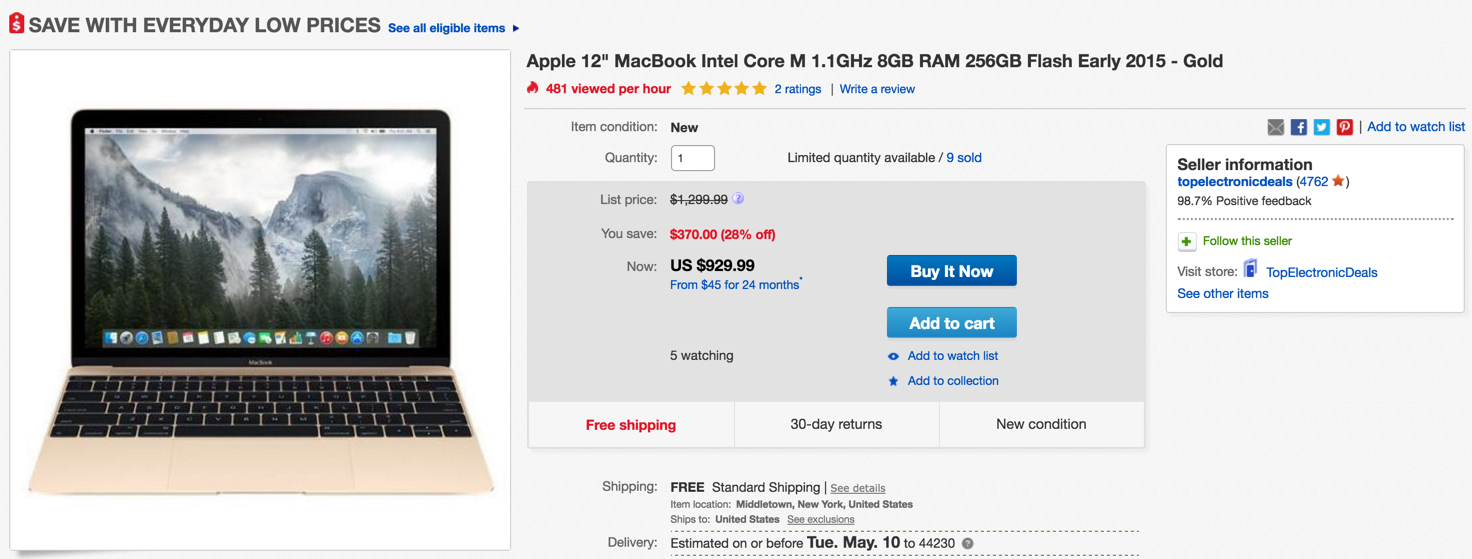Viewport: 1472px width, 559px height.
Task: Open the 2 ratings link
Action: click(797, 89)
